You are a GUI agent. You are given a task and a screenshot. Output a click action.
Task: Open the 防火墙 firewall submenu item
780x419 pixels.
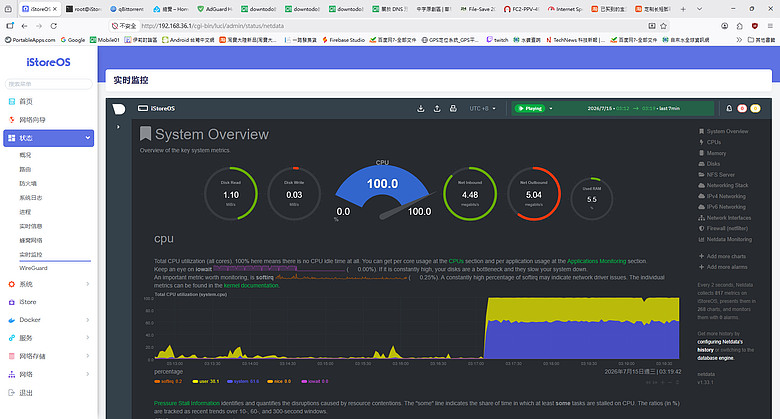28,184
